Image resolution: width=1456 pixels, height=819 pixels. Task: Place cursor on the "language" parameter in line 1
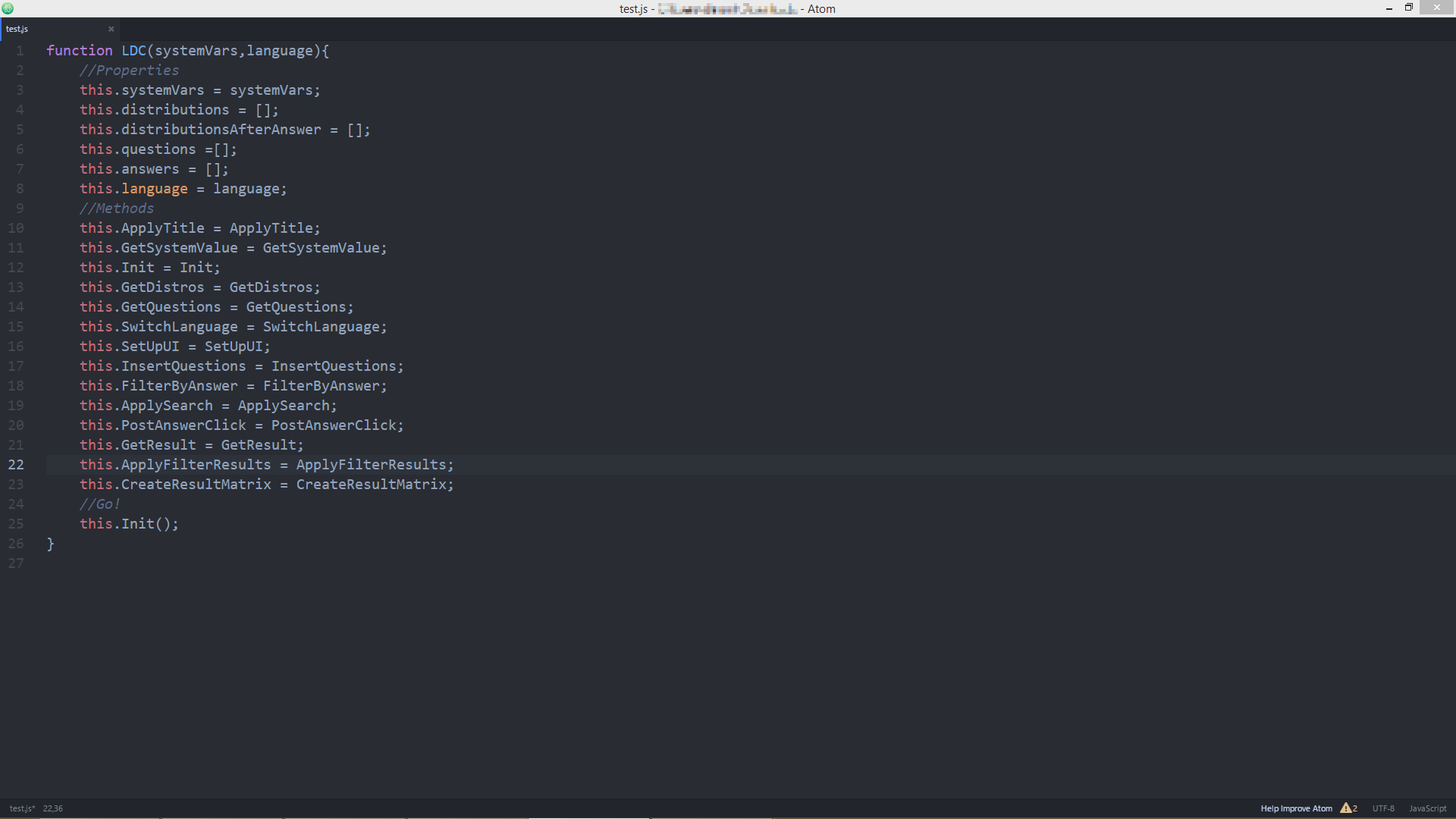(279, 50)
